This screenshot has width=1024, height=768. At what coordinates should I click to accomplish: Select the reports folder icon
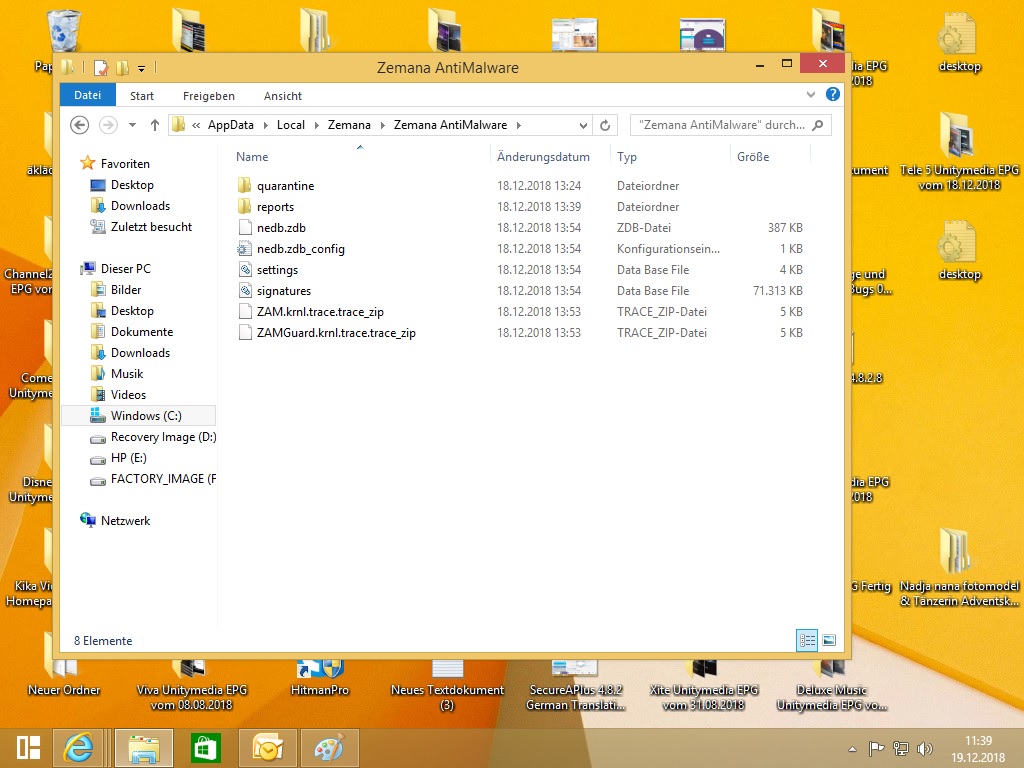(x=244, y=206)
